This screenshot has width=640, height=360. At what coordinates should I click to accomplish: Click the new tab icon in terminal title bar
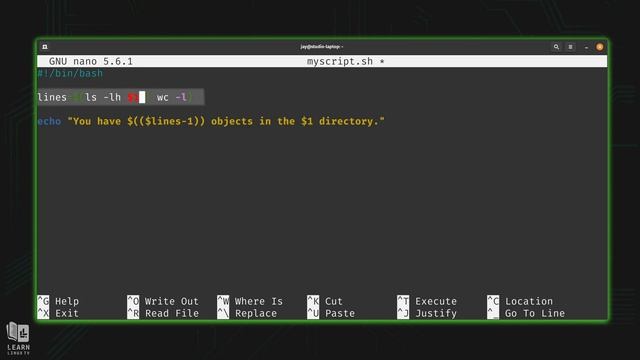coord(45,47)
